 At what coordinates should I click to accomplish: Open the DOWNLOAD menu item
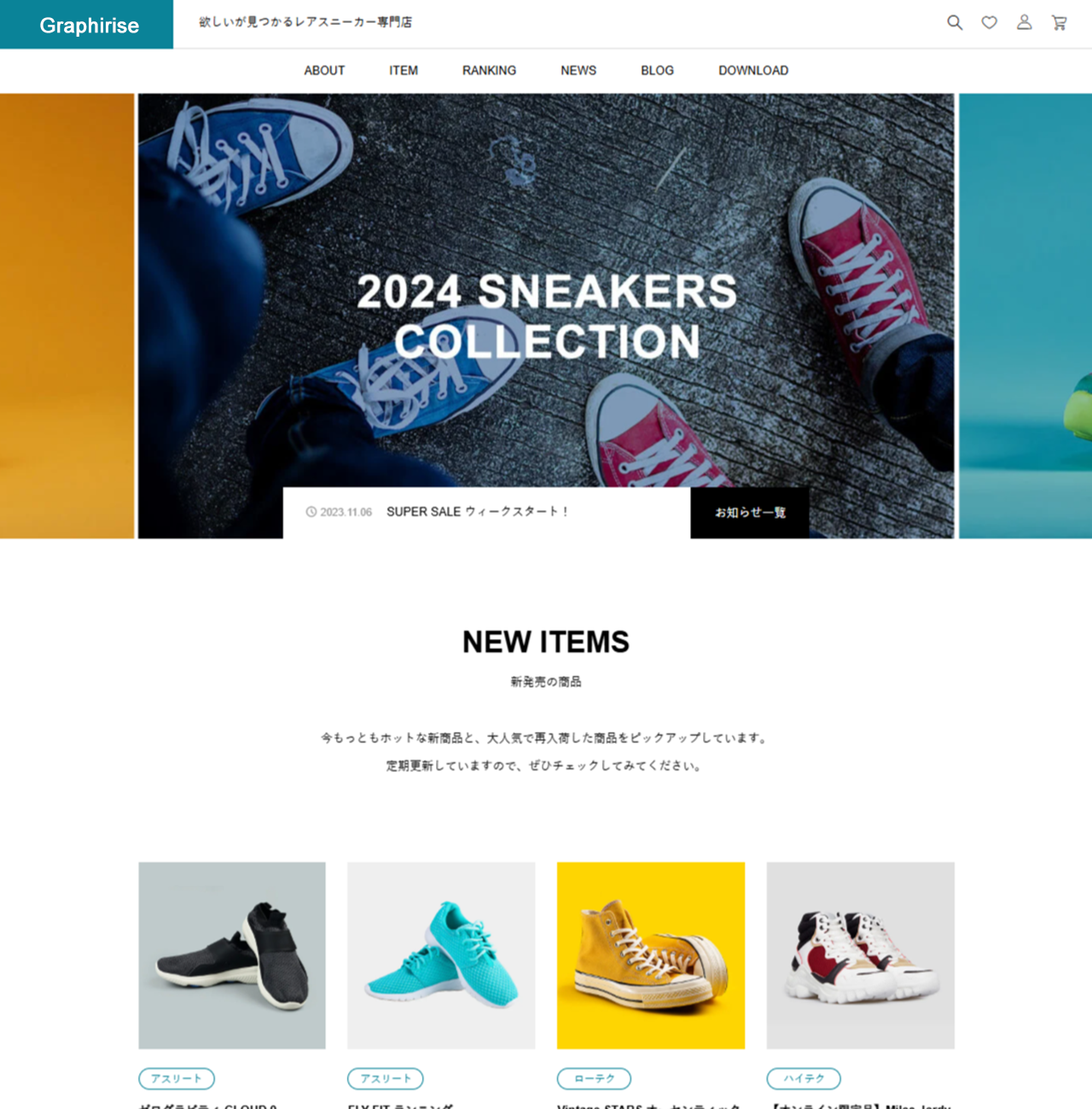pos(753,71)
